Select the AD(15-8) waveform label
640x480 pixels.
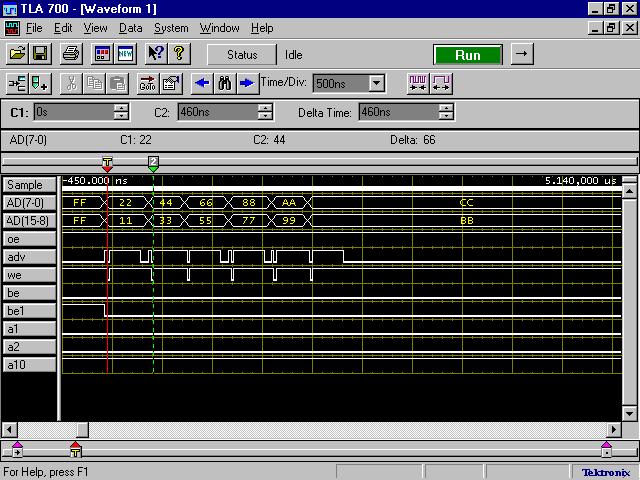(29, 221)
